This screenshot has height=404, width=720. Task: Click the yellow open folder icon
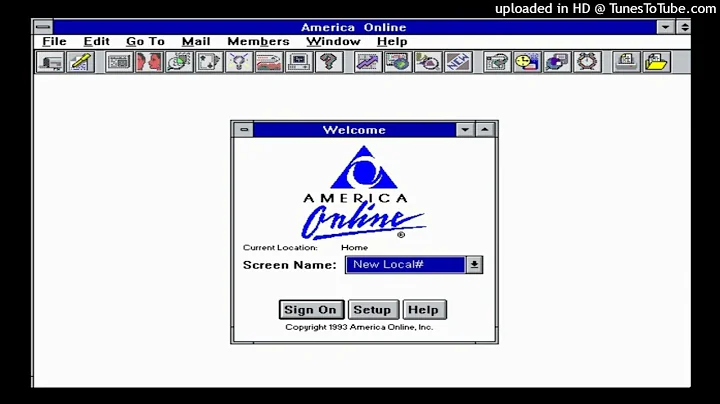tap(656, 62)
